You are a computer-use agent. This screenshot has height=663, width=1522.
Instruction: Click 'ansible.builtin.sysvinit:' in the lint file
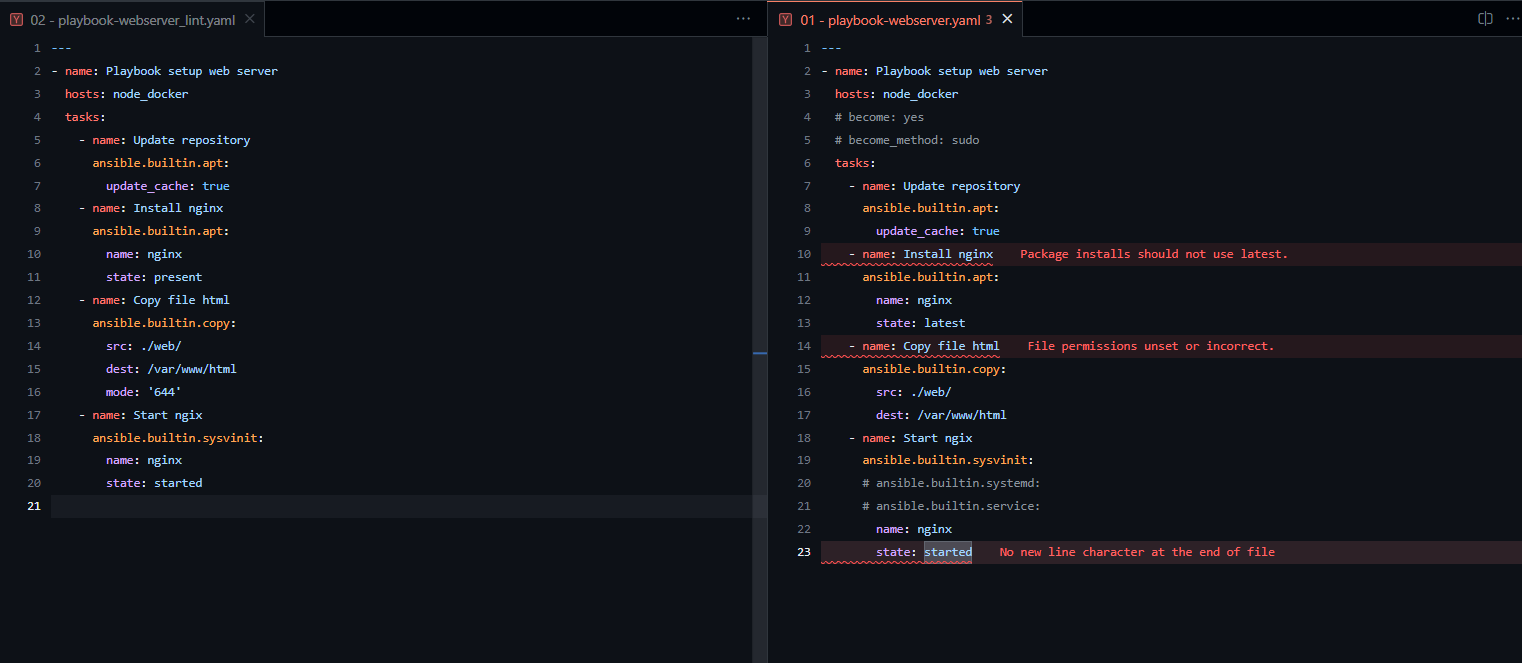coord(178,438)
